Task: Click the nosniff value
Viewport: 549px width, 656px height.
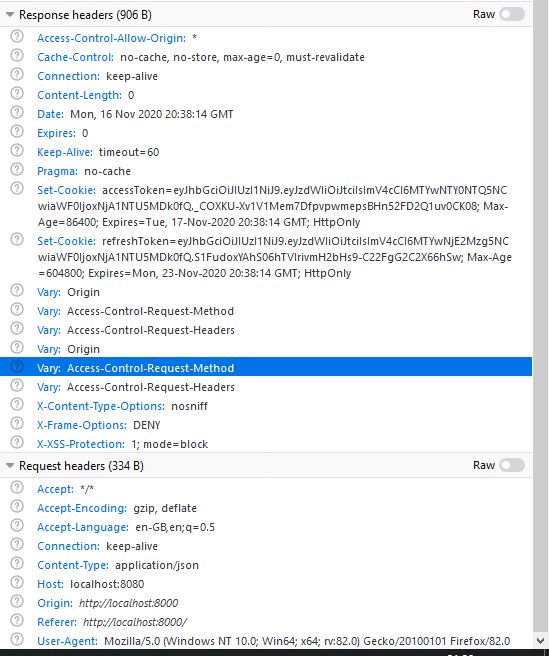Action: pos(189,406)
